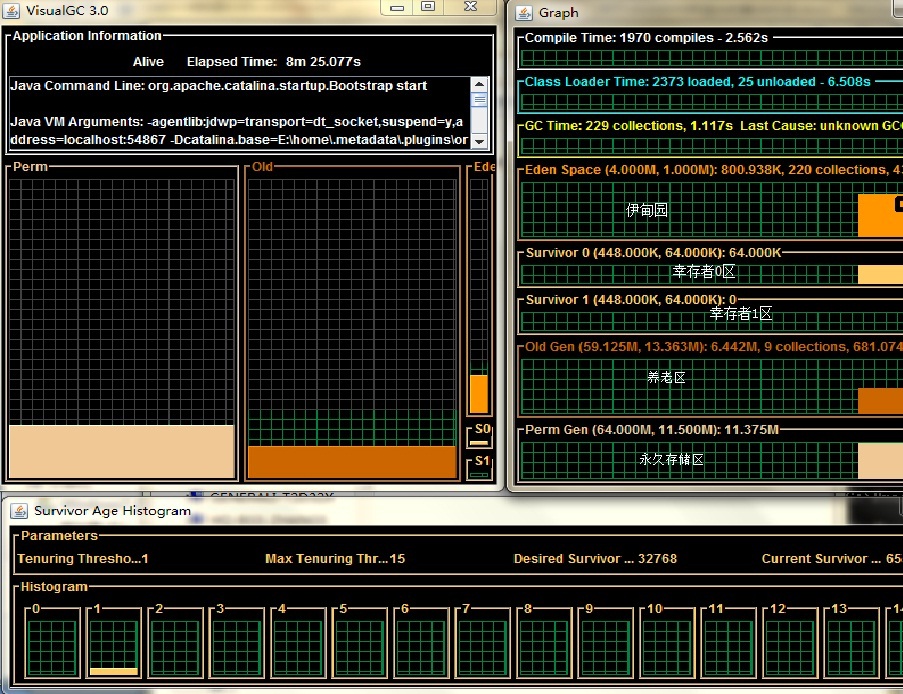
Task: Click the orange Eden usage bar
Action: point(479,394)
